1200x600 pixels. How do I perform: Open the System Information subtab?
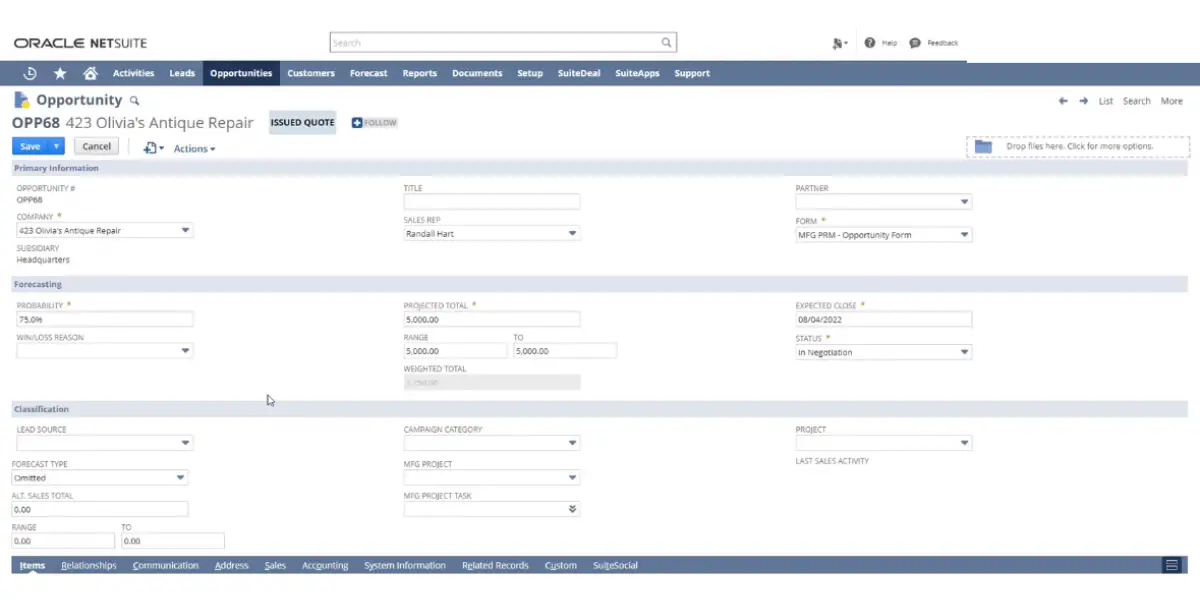405,565
